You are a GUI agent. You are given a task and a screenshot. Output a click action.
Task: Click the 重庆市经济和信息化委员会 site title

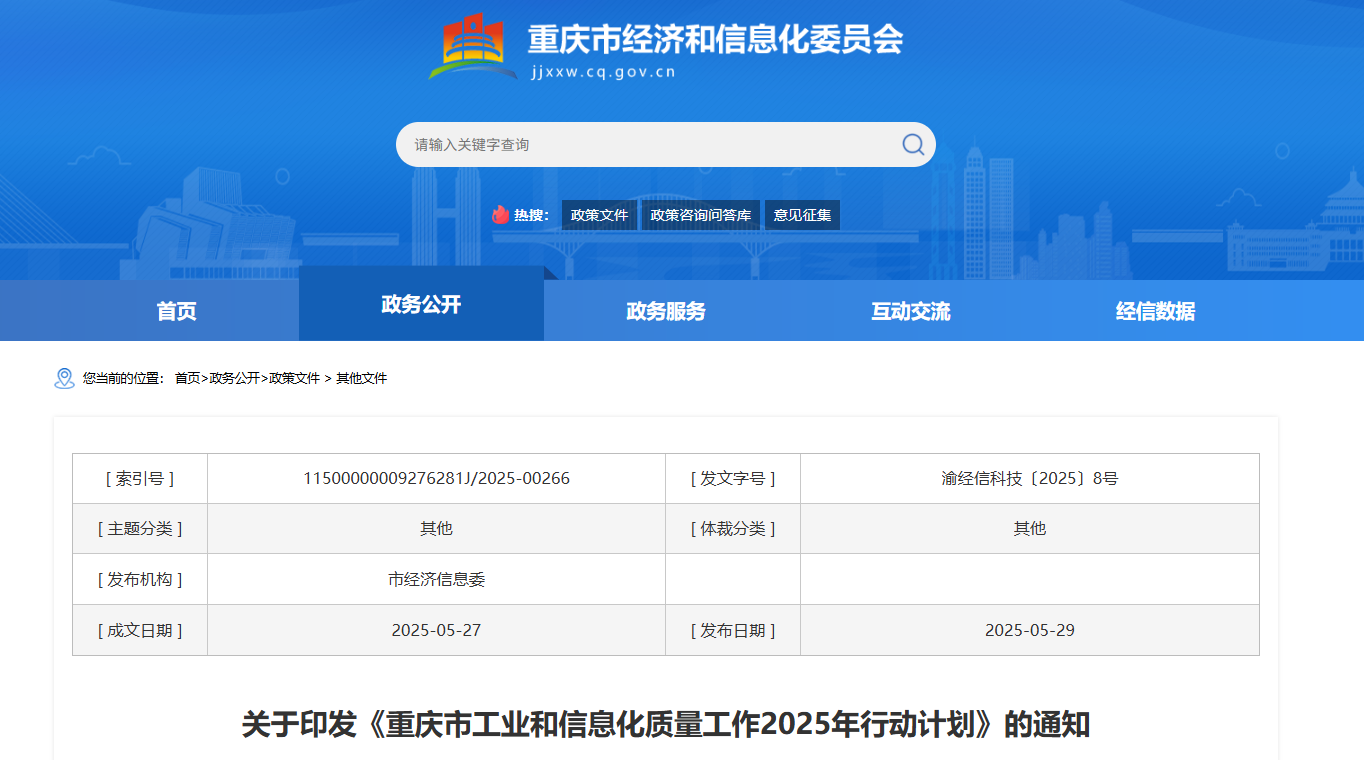point(715,39)
